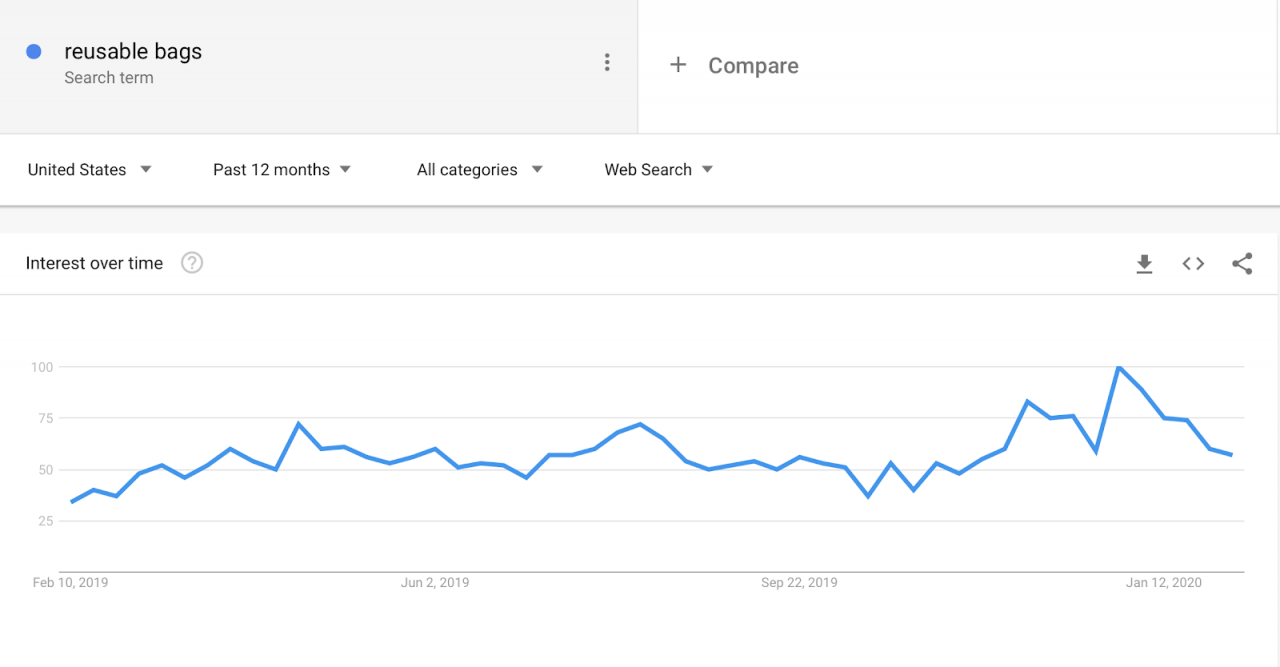
Task: Open the Web Search type dropdown
Action: pyautogui.click(x=659, y=170)
